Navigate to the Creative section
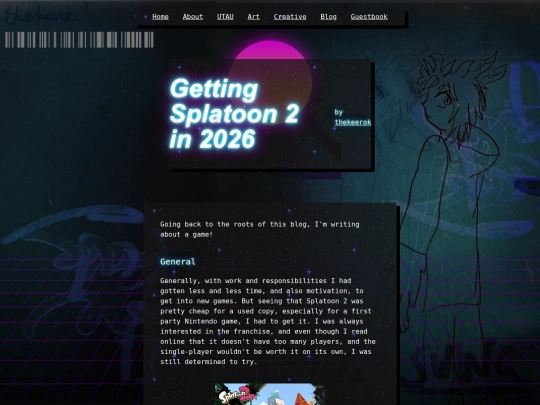Screen dimensions: 540x405 [x=290, y=17]
